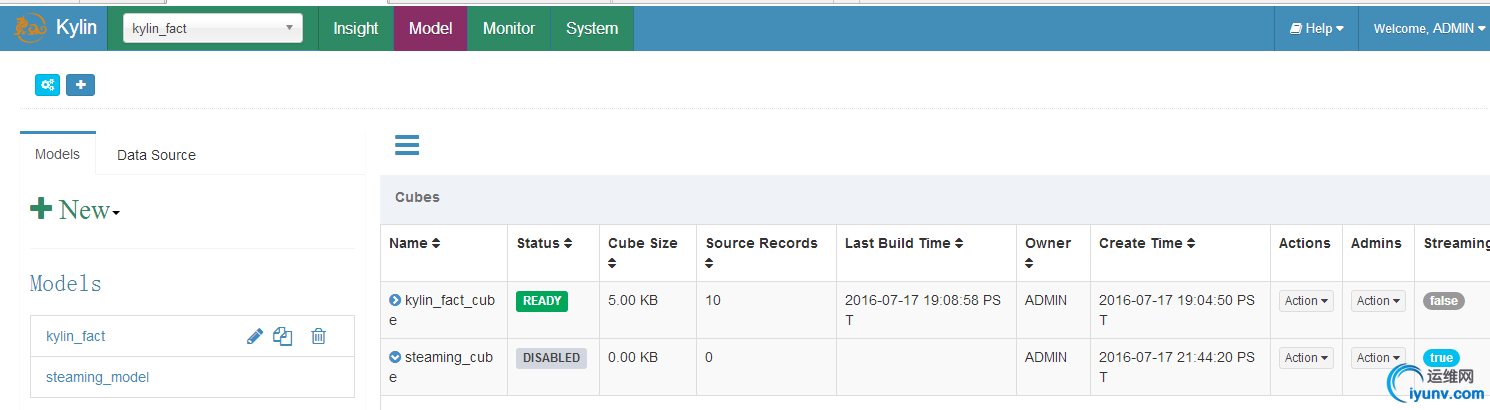Open Admins Action dropdown for kylin_fact_cube

coord(1378,301)
